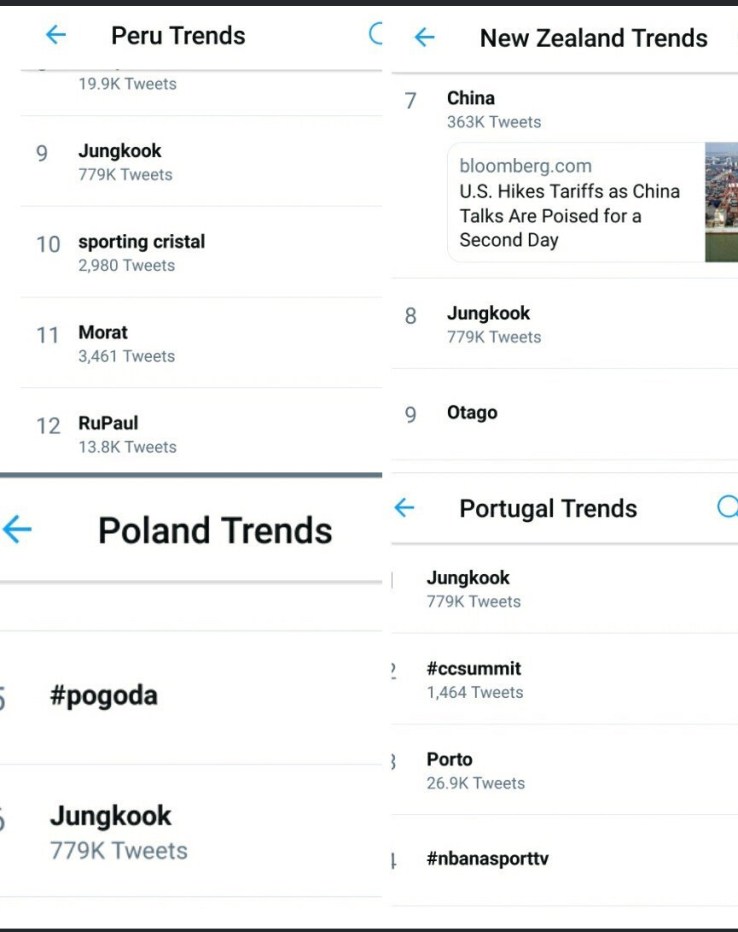The width and height of the screenshot is (738, 932).
Task: Open search in the Portugal Trends header
Action: coord(728,507)
